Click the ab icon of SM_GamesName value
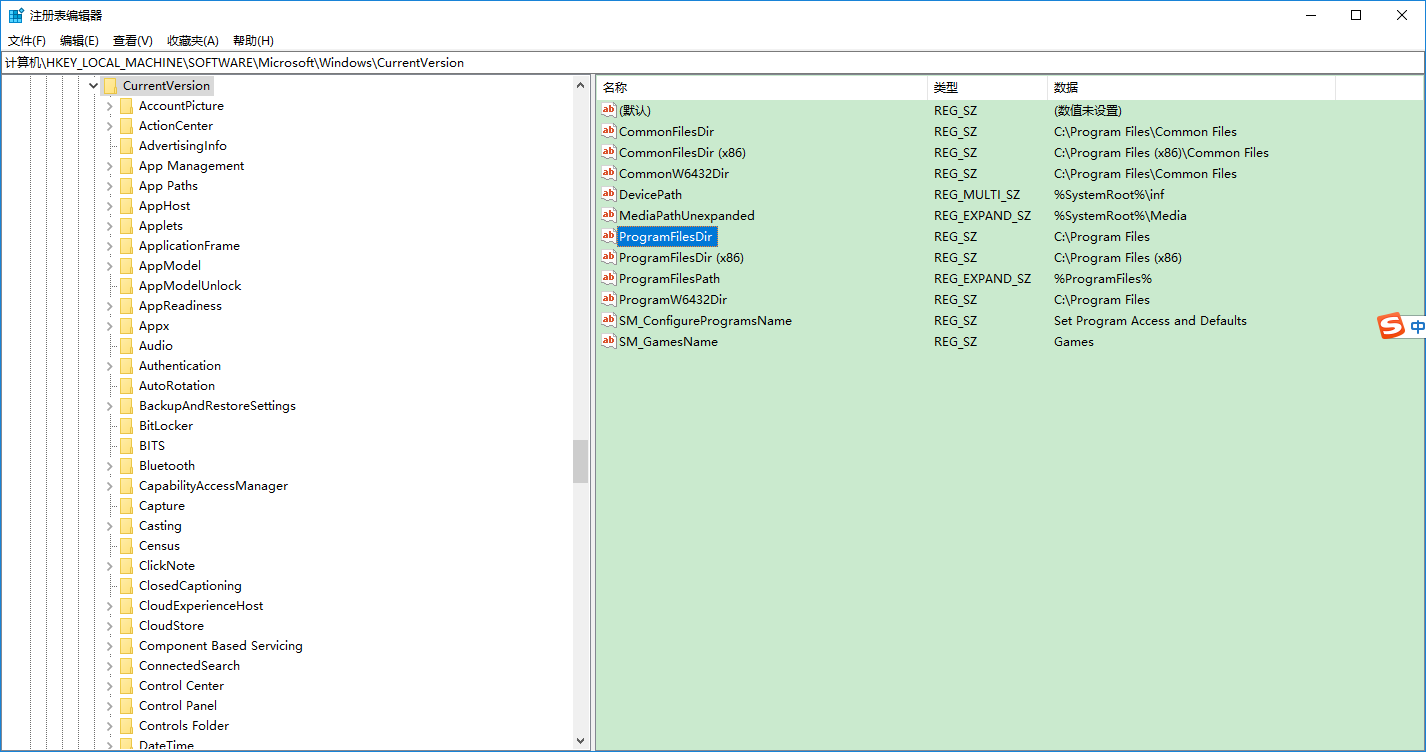Screen dimensions: 1426x752 pyautogui.click(x=608, y=341)
